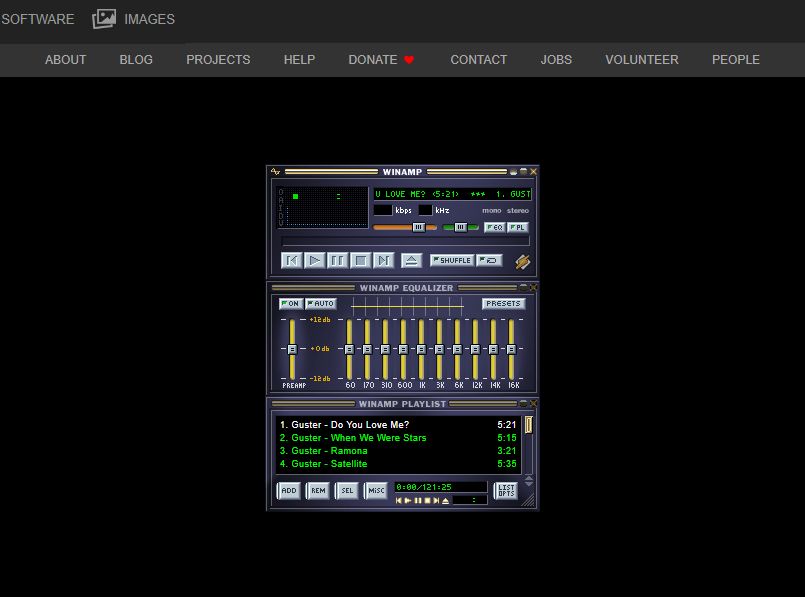The width and height of the screenshot is (805, 600).
Task: Click the equalizer frequency curve graph
Action: (x=407, y=306)
